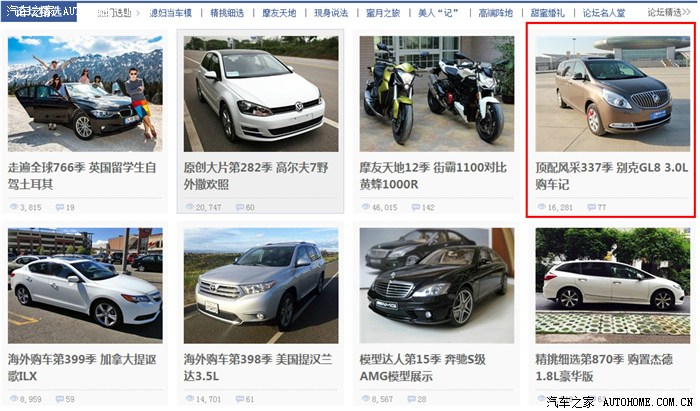Click the comment icon showing 60 on the Golf 7 card
The height and width of the screenshot is (411, 700).
(240, 207)
